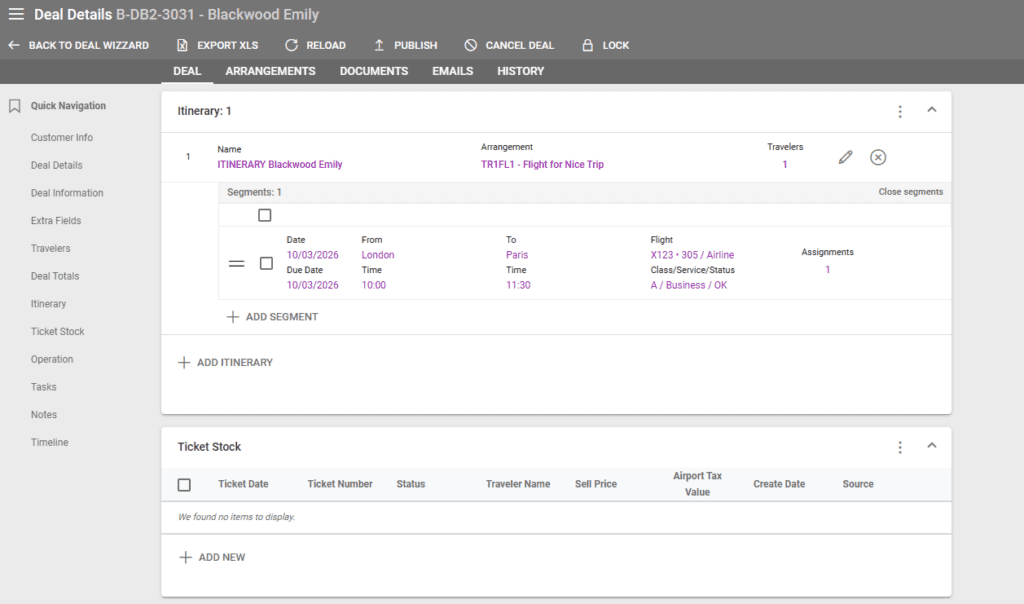Screen dimensions: 1024x604
Task: Open TR1FL1 Flight for Nice Trip arrangement
Action: [542, 165]
